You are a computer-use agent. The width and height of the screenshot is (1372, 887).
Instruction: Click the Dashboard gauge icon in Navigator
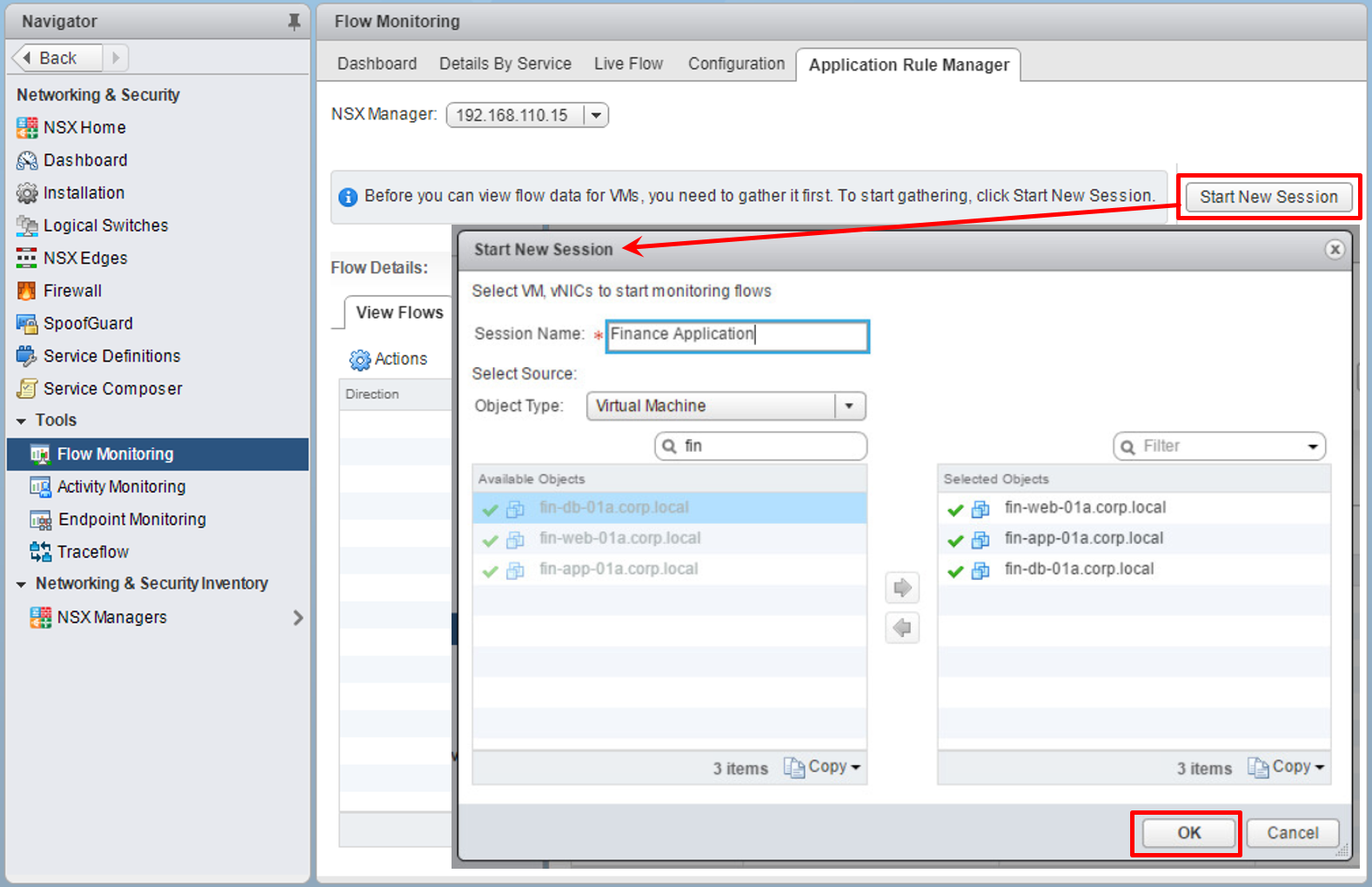coord(27,161)
